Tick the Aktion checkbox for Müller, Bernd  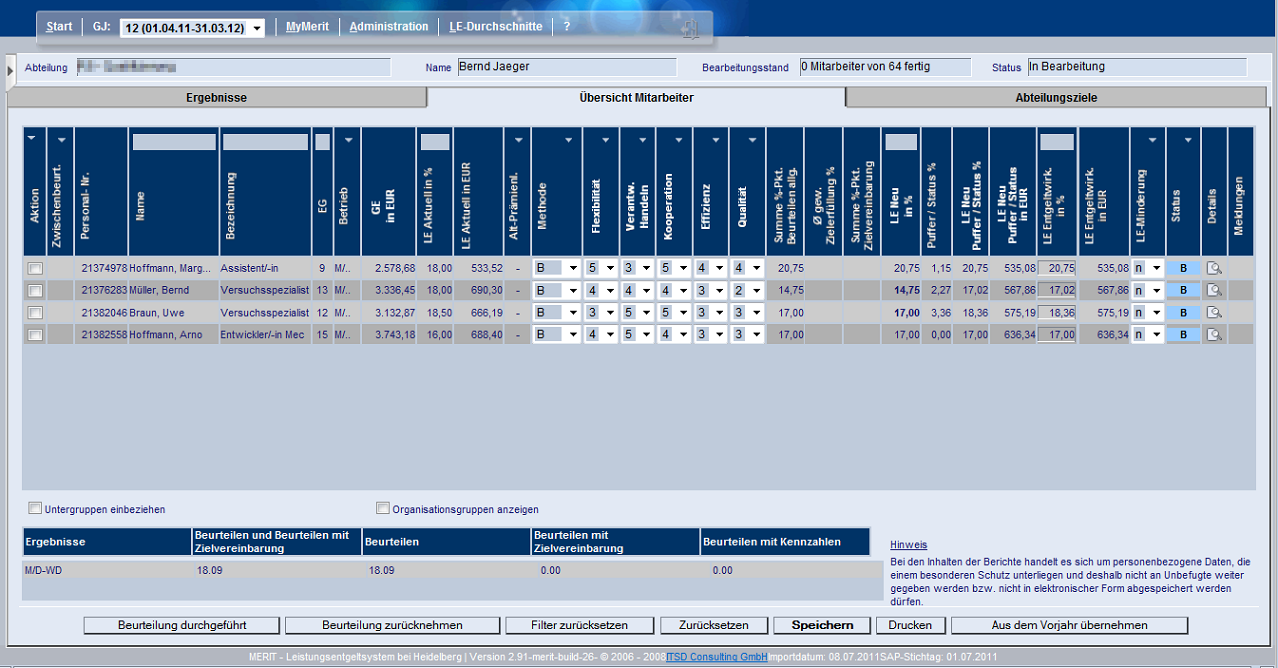pos(36,290)
